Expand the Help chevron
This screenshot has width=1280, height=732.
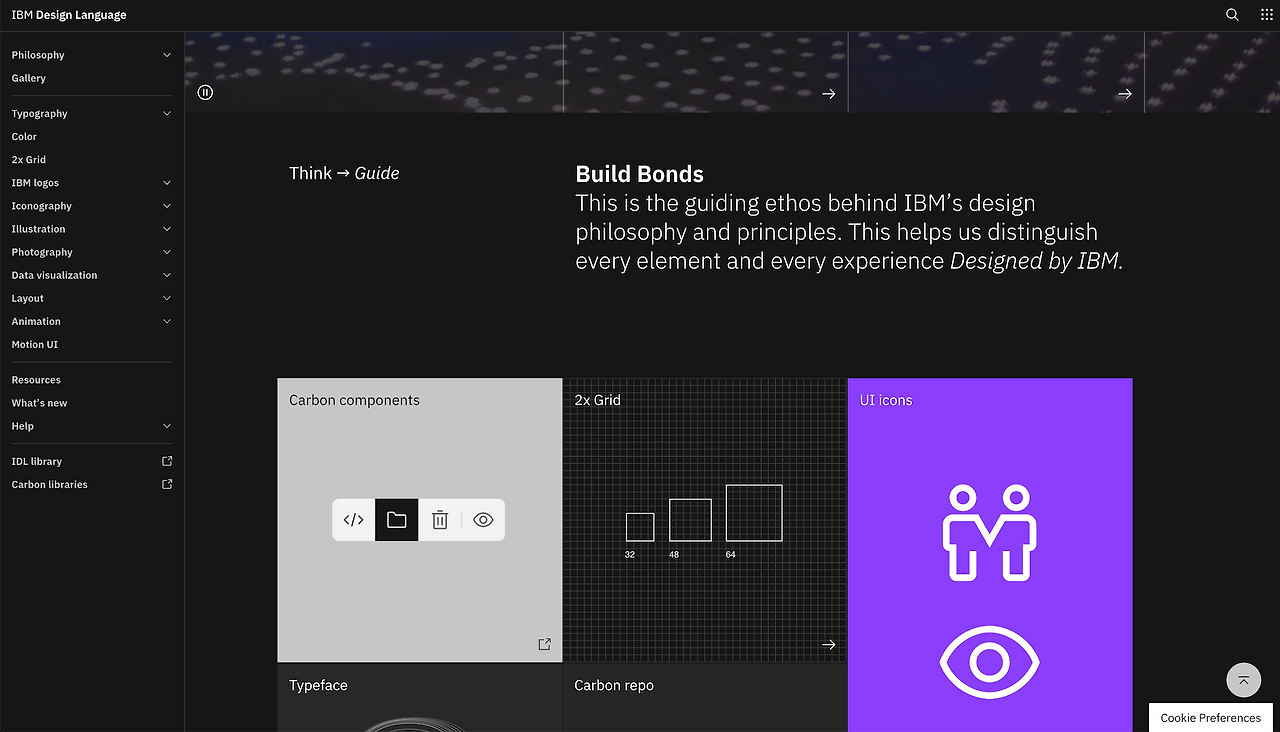click(x=167, y=426)
